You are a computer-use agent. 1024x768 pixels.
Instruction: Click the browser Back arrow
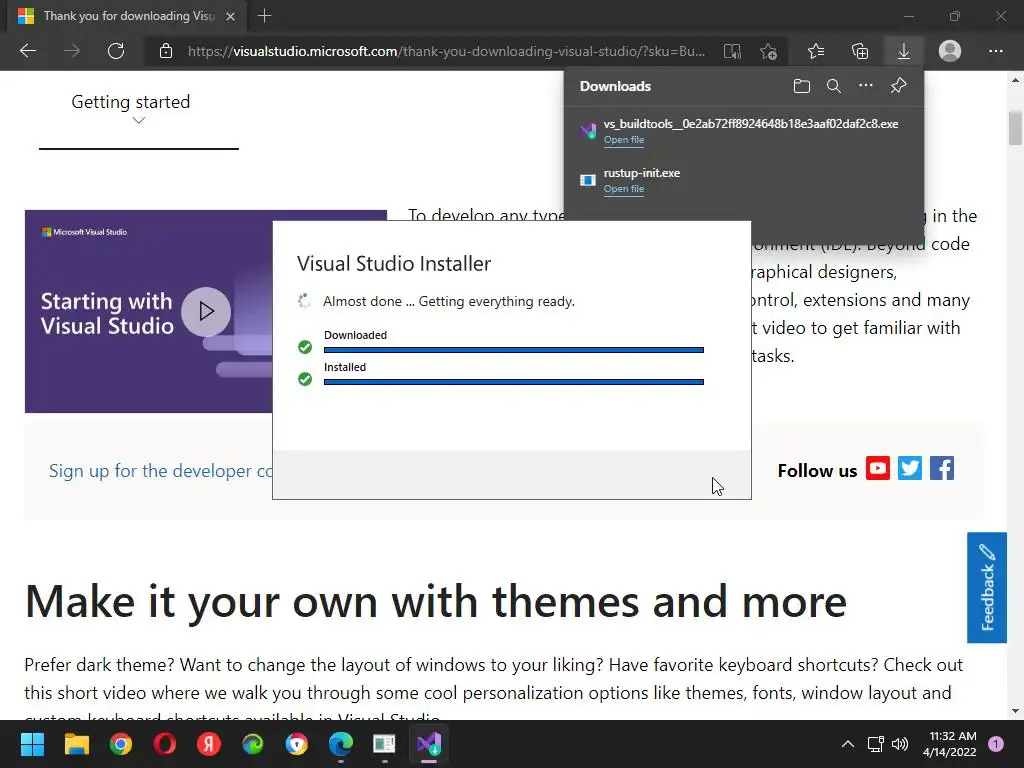28,51
